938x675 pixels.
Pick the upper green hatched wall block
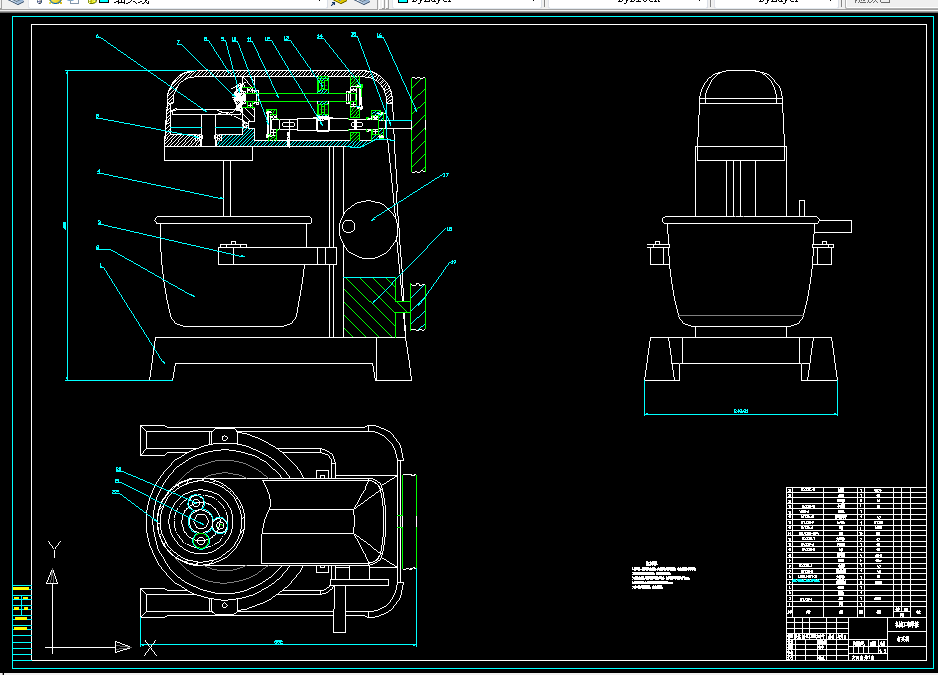pos(418,124)
